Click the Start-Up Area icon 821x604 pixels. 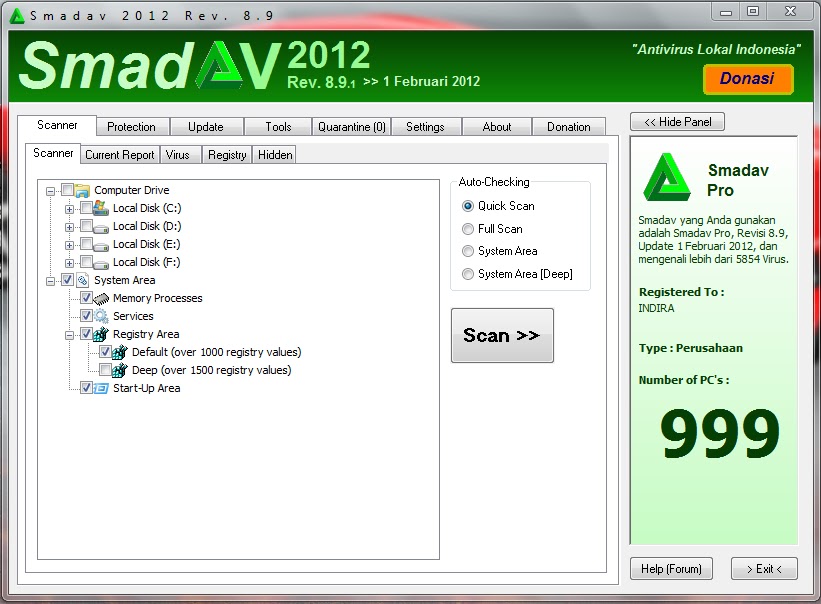click(x=102, y=388)
